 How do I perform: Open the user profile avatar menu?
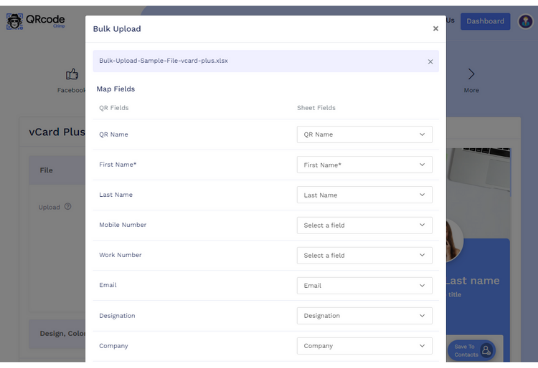coord(525,21)
